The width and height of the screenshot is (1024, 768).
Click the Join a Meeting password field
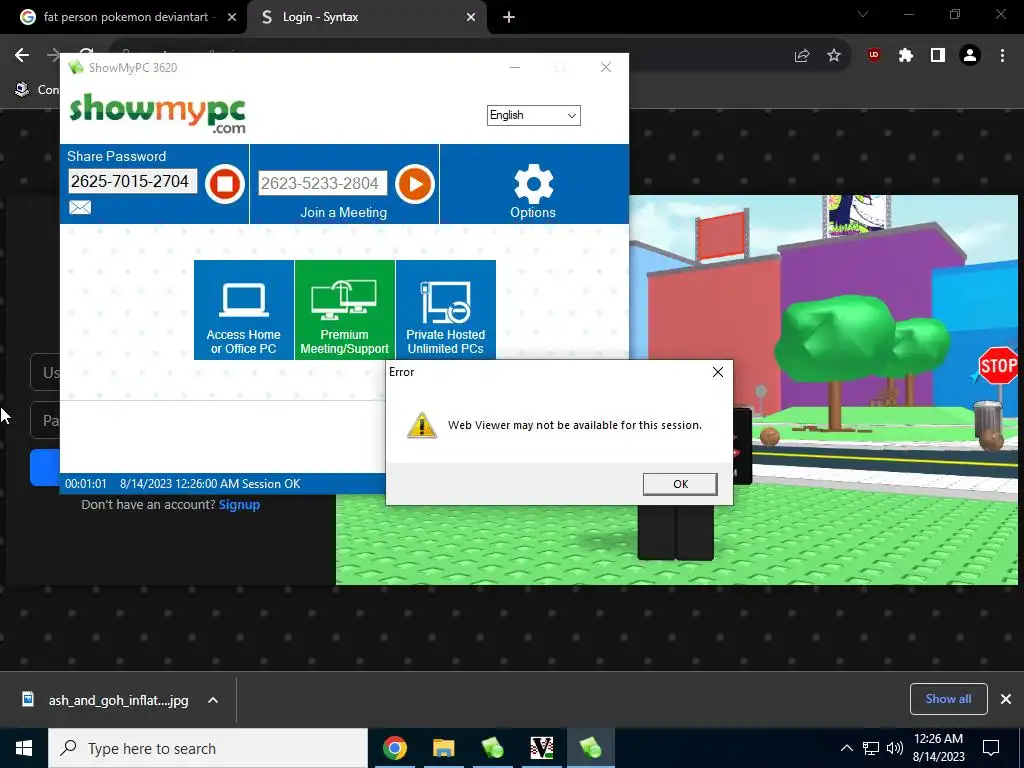pyautogui.click(x=323, y=183)
